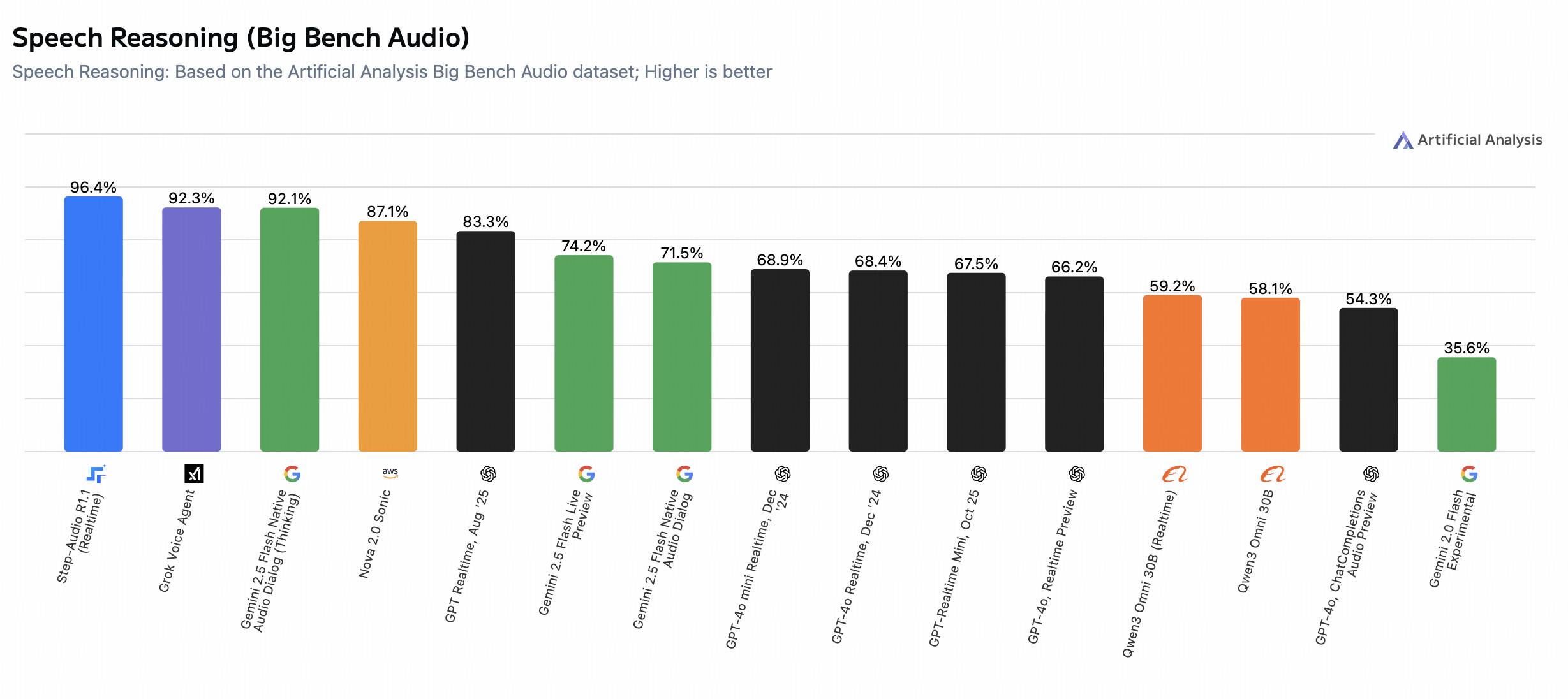Click the xAI logo under Grok bar

point(194,474)
